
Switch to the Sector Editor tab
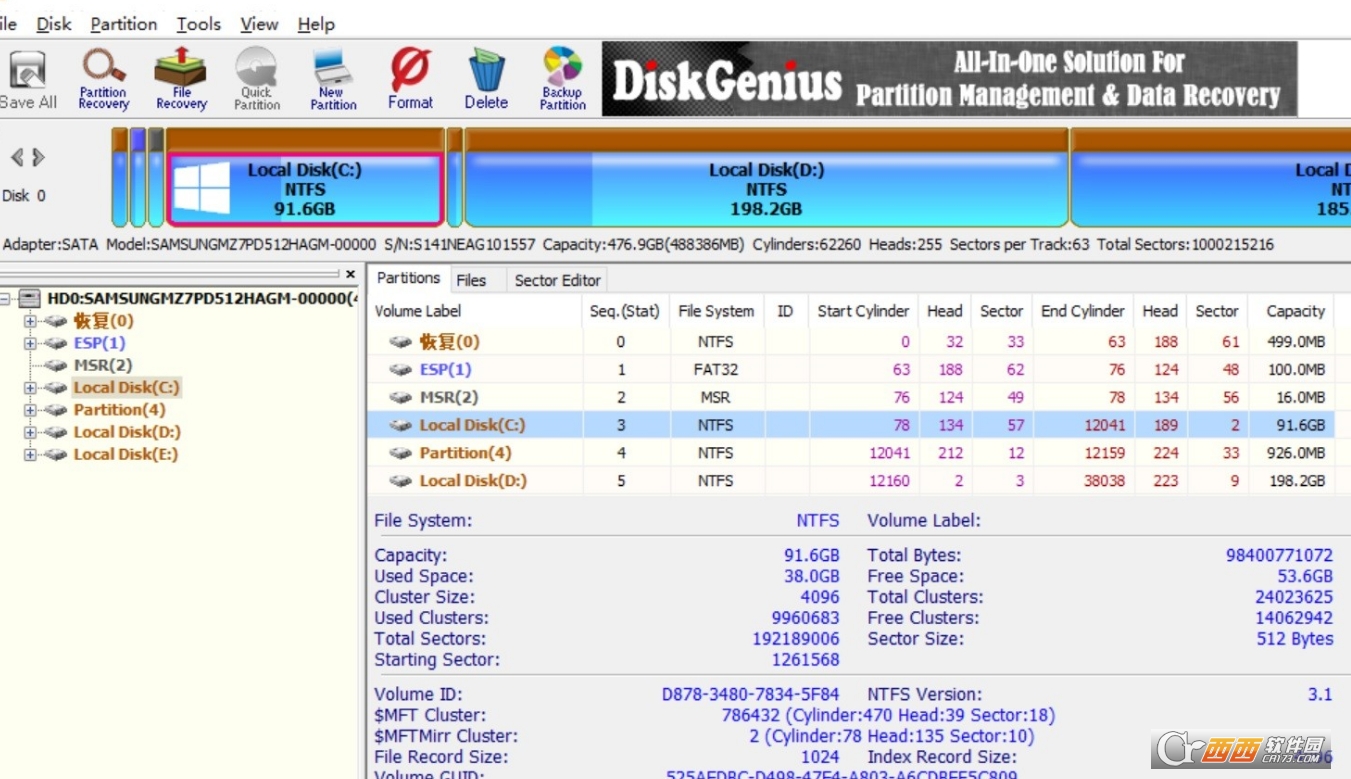click(x=558, y=280)
